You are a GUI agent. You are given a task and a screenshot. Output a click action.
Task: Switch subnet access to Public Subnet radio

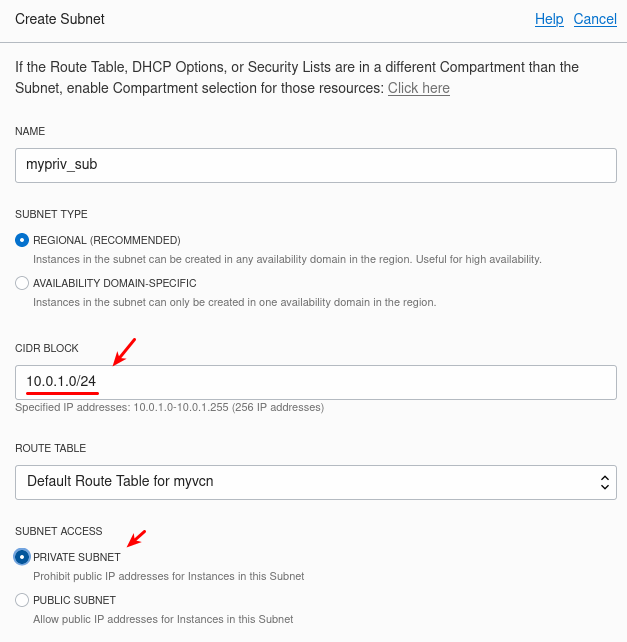coord(22,600)
